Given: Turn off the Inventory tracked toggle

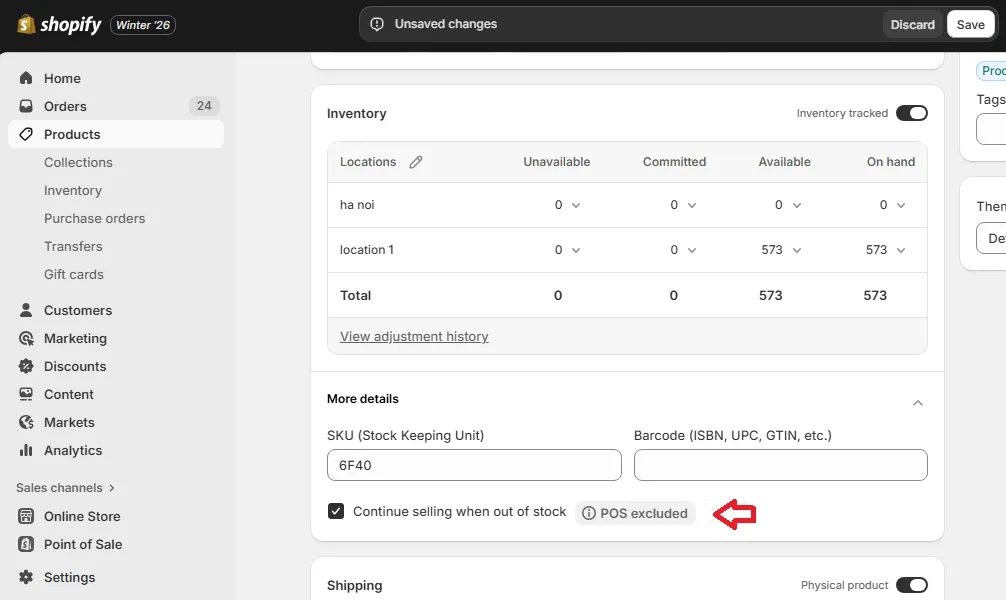Looking at the screenshot, I should pyautogui.click(x=911, y=113).
